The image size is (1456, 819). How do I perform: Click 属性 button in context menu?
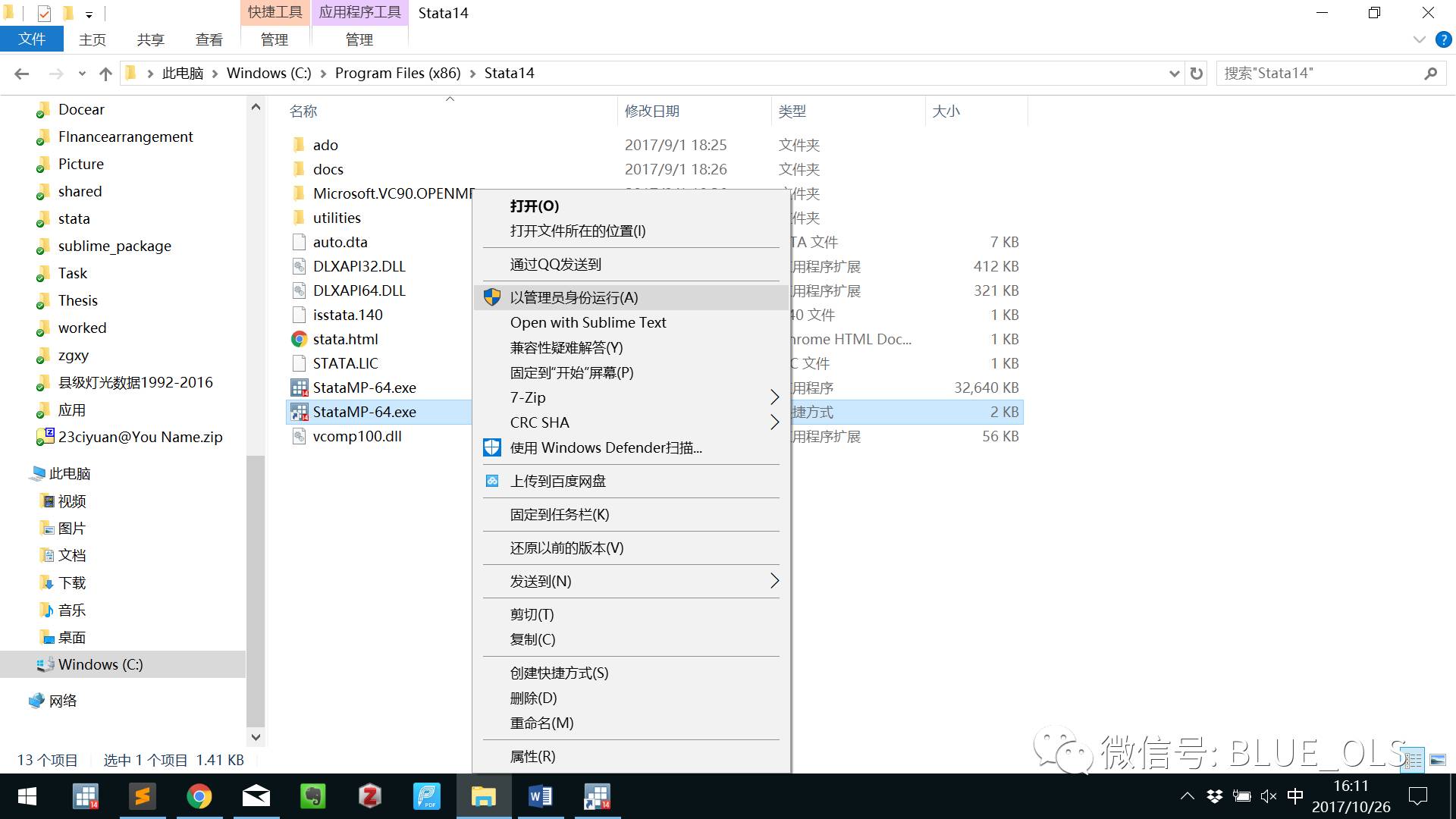click(x=533, y=756)
